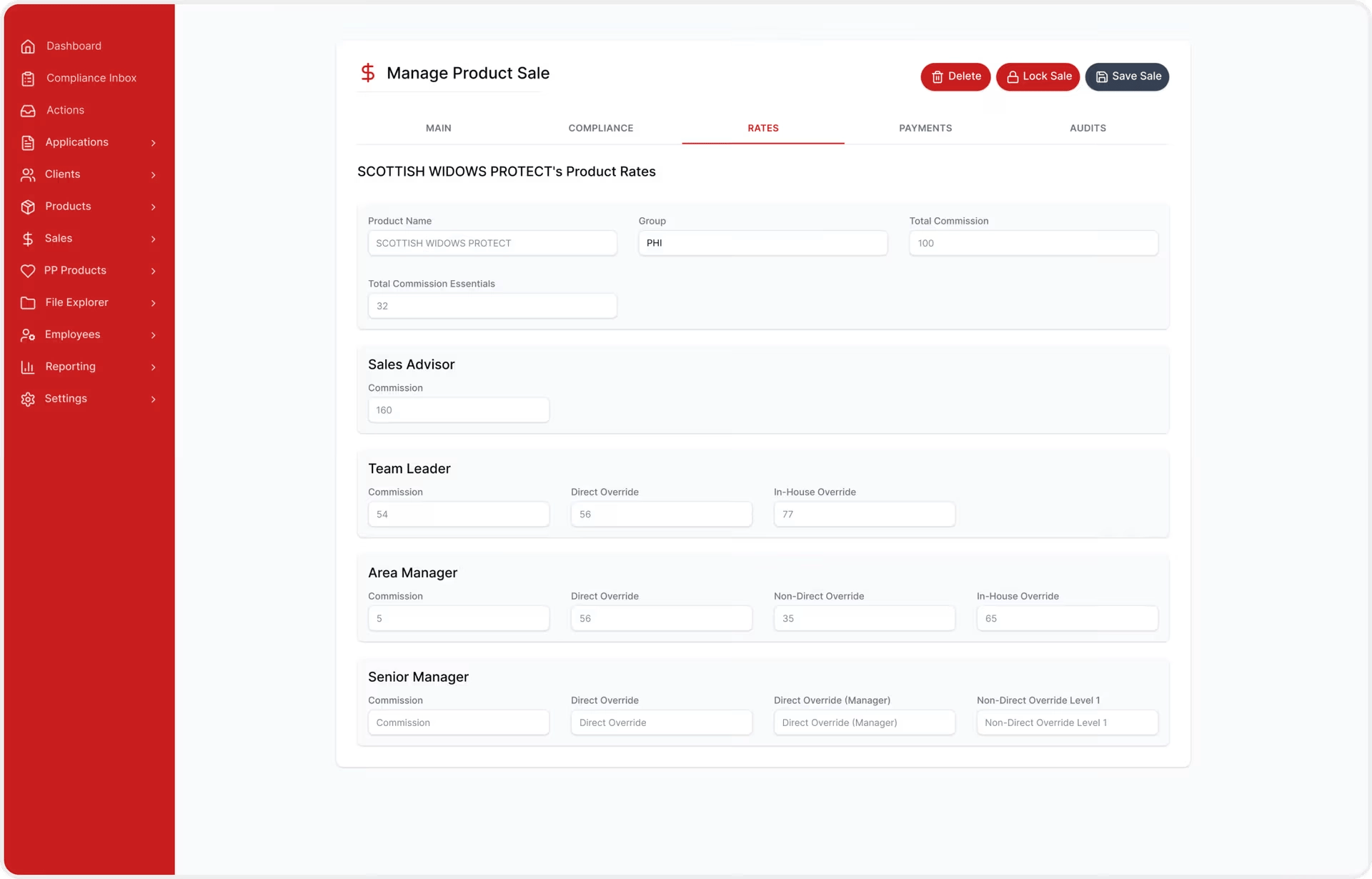Click the trash icon in Delete button

(x=938, y=77)
